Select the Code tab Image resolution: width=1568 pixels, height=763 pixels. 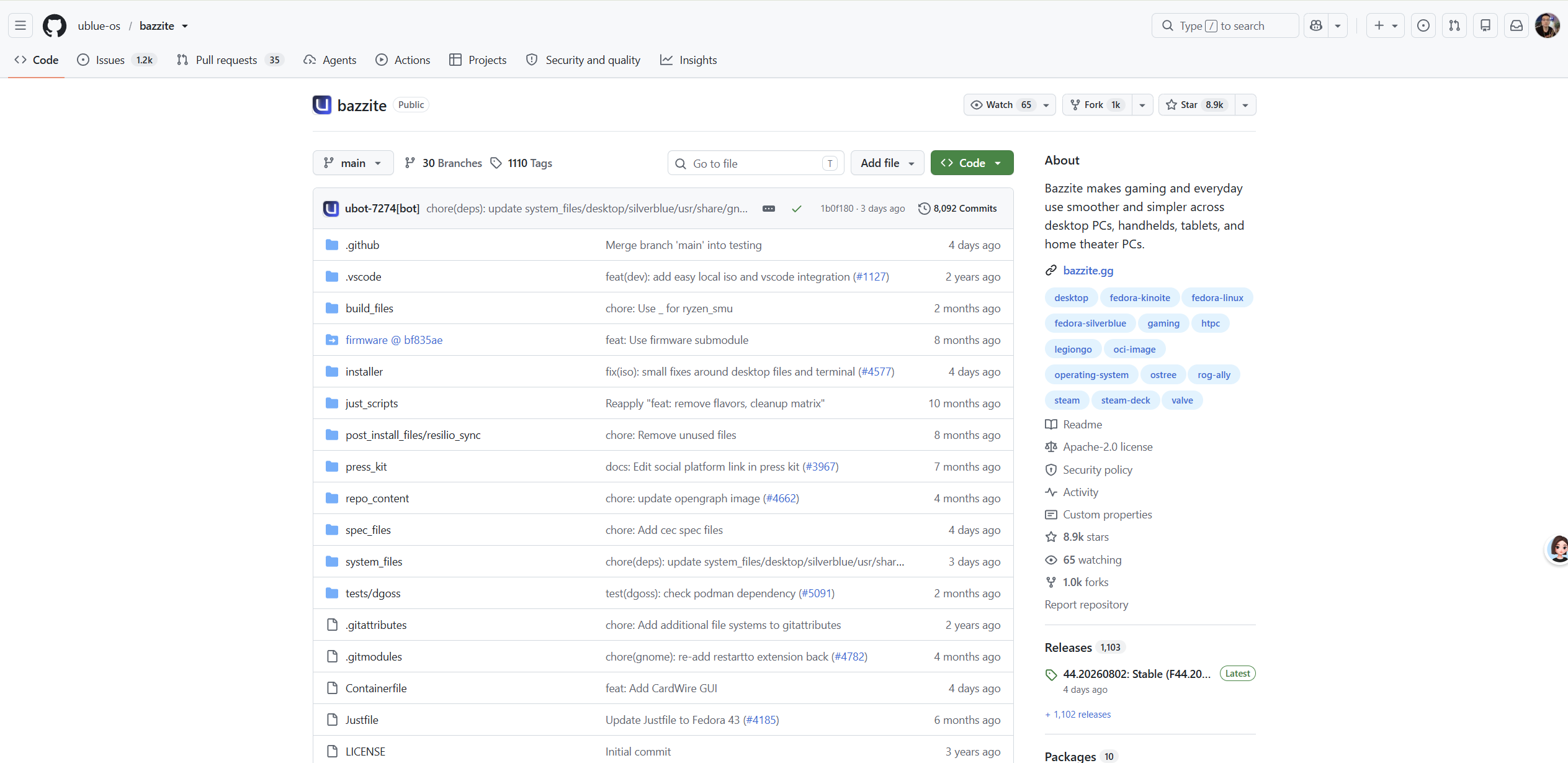coord(37,60)
